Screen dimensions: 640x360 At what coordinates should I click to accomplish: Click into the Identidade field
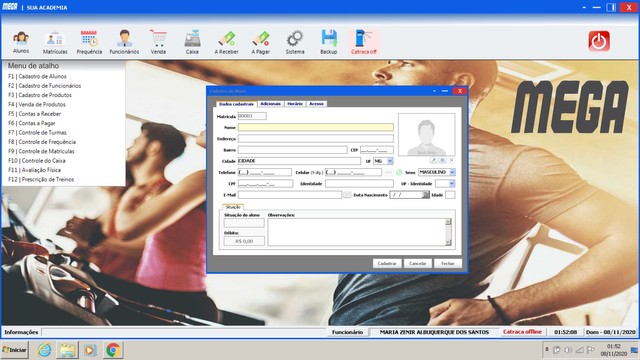point(359,184)
